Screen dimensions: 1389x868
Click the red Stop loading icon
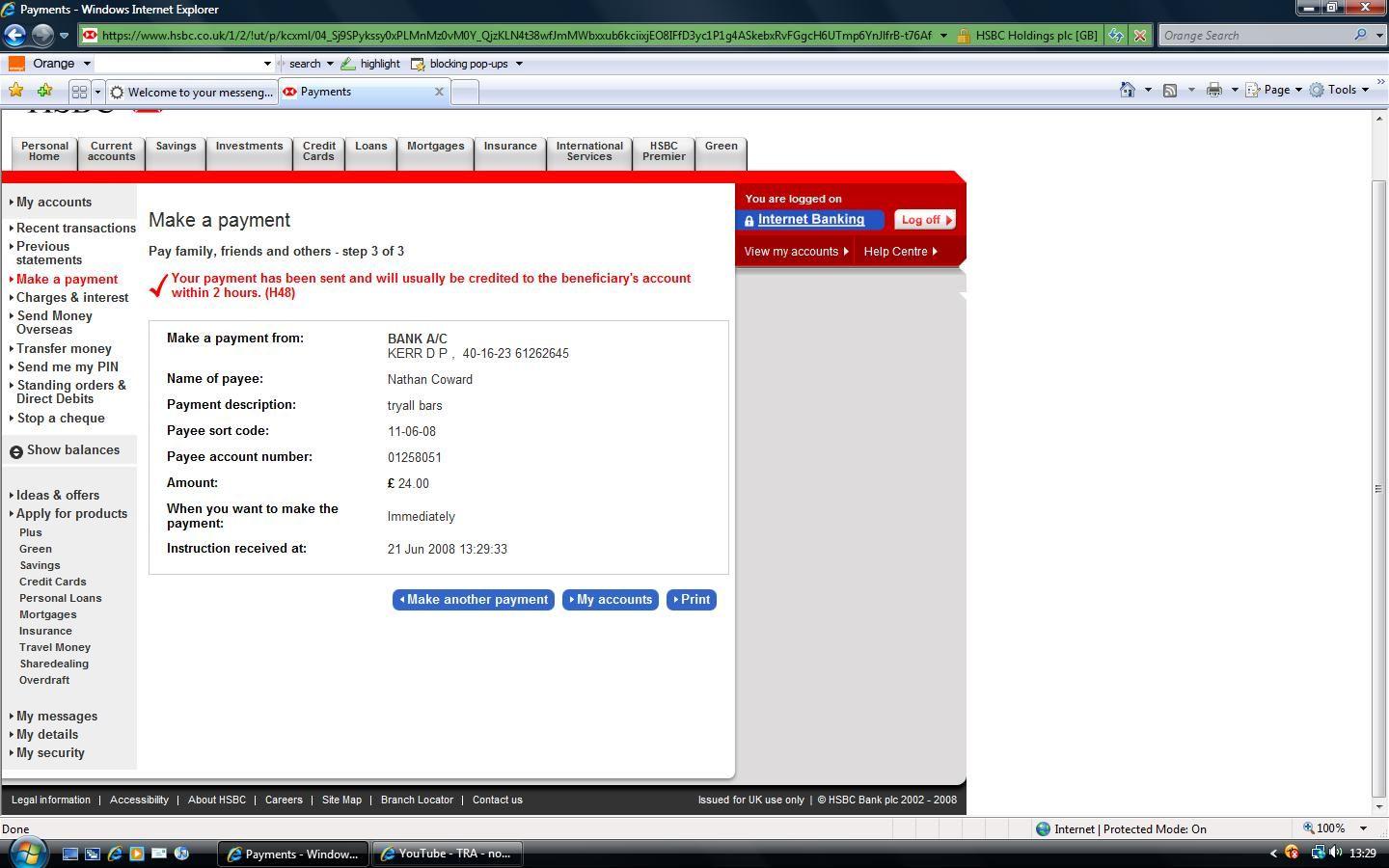click(1139, 35)
